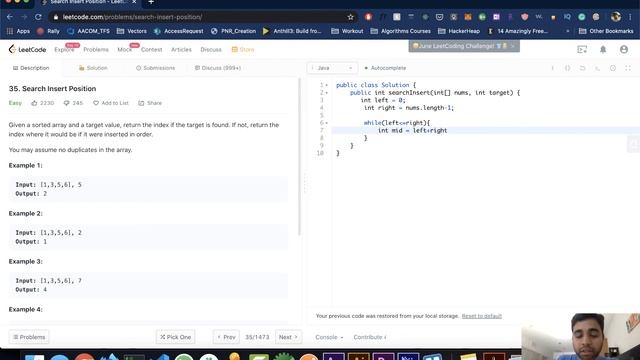The width and height of the screenshot is (640, 360).
Task: Switch to the Solution tab
Action: pyautogui.click(x=93, y=68)
